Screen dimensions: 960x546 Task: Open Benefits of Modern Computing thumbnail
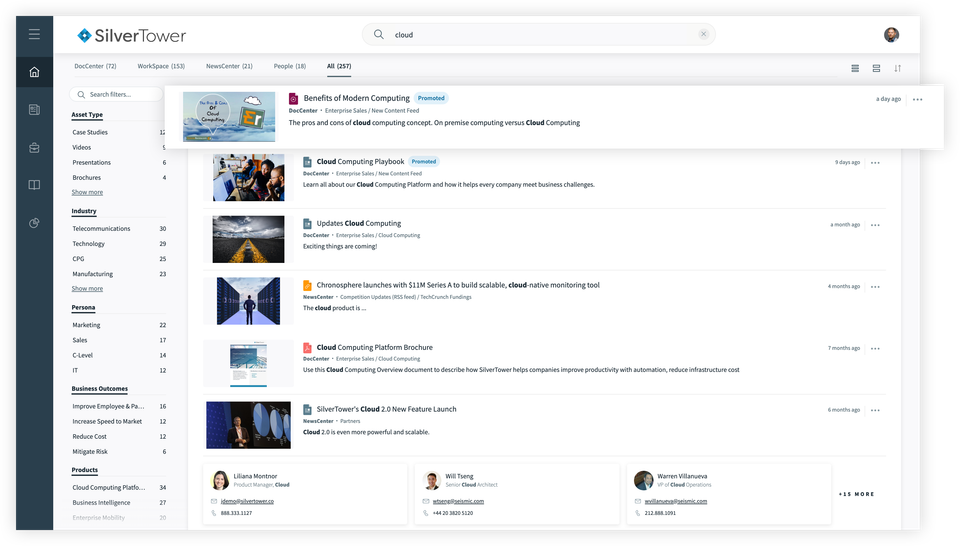click(x=229, y=117)
